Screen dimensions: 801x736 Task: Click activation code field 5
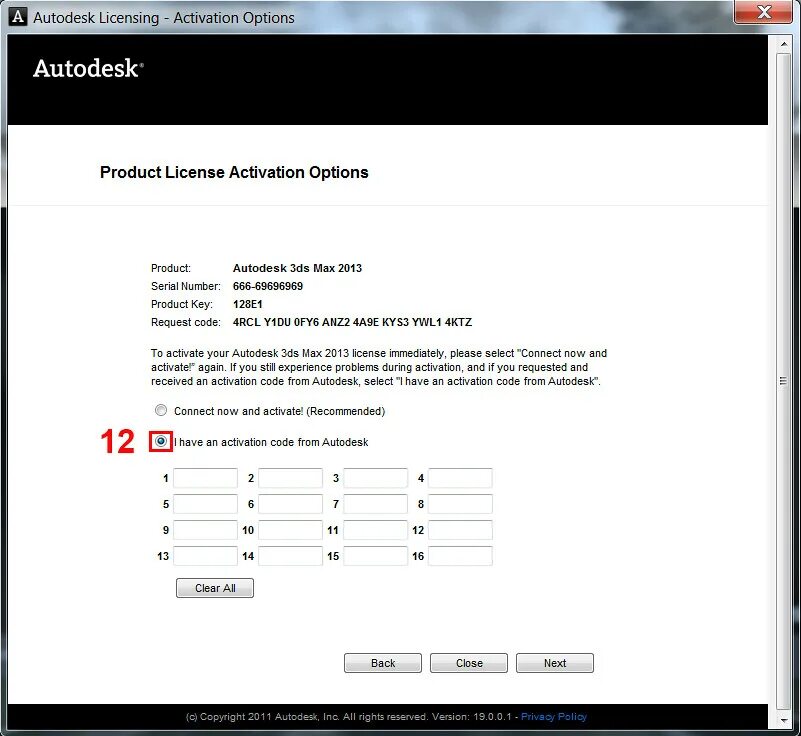point(205,504)
